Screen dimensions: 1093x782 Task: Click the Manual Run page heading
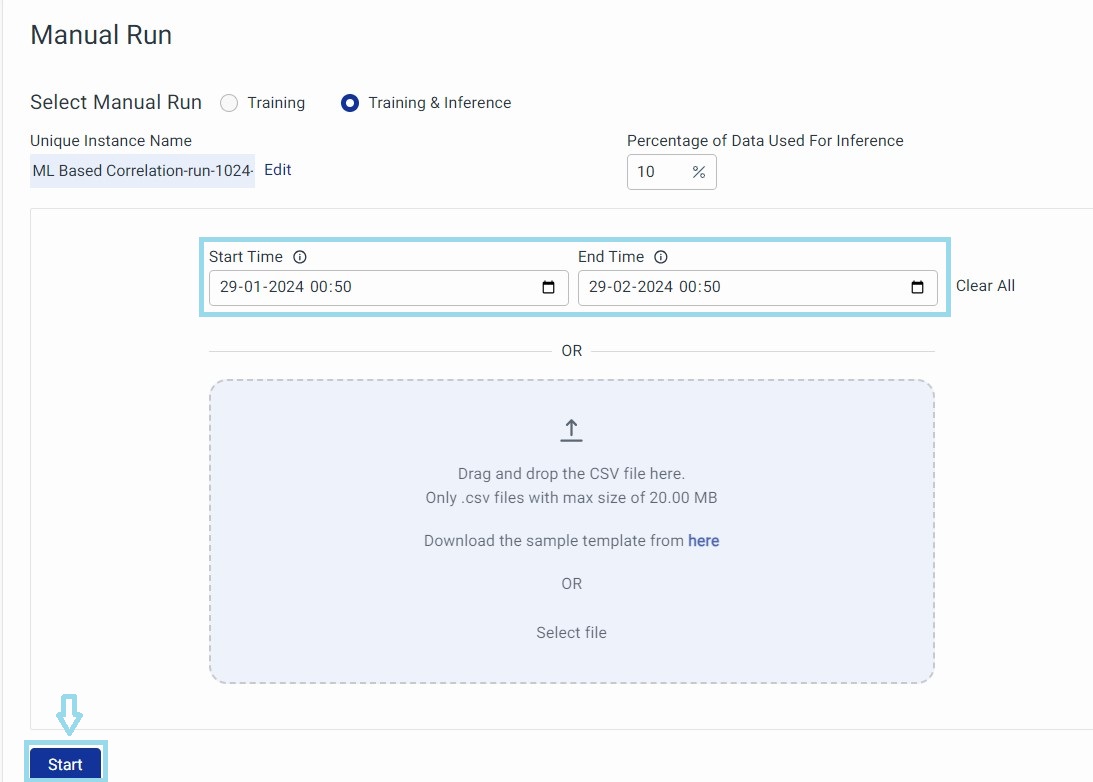(x=101, y=35)
